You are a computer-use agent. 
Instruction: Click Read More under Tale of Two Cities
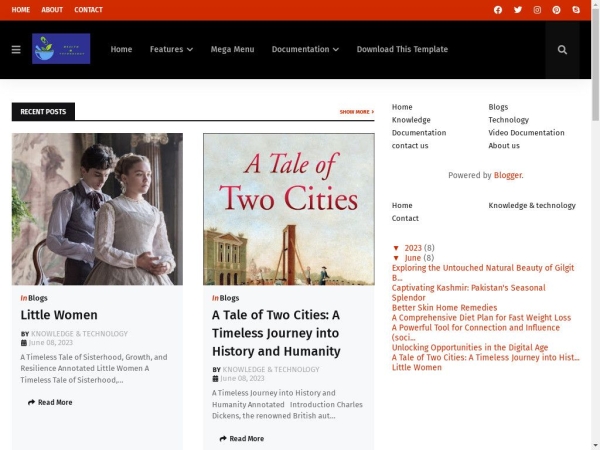pyautogui.click(x=242, y=439)
